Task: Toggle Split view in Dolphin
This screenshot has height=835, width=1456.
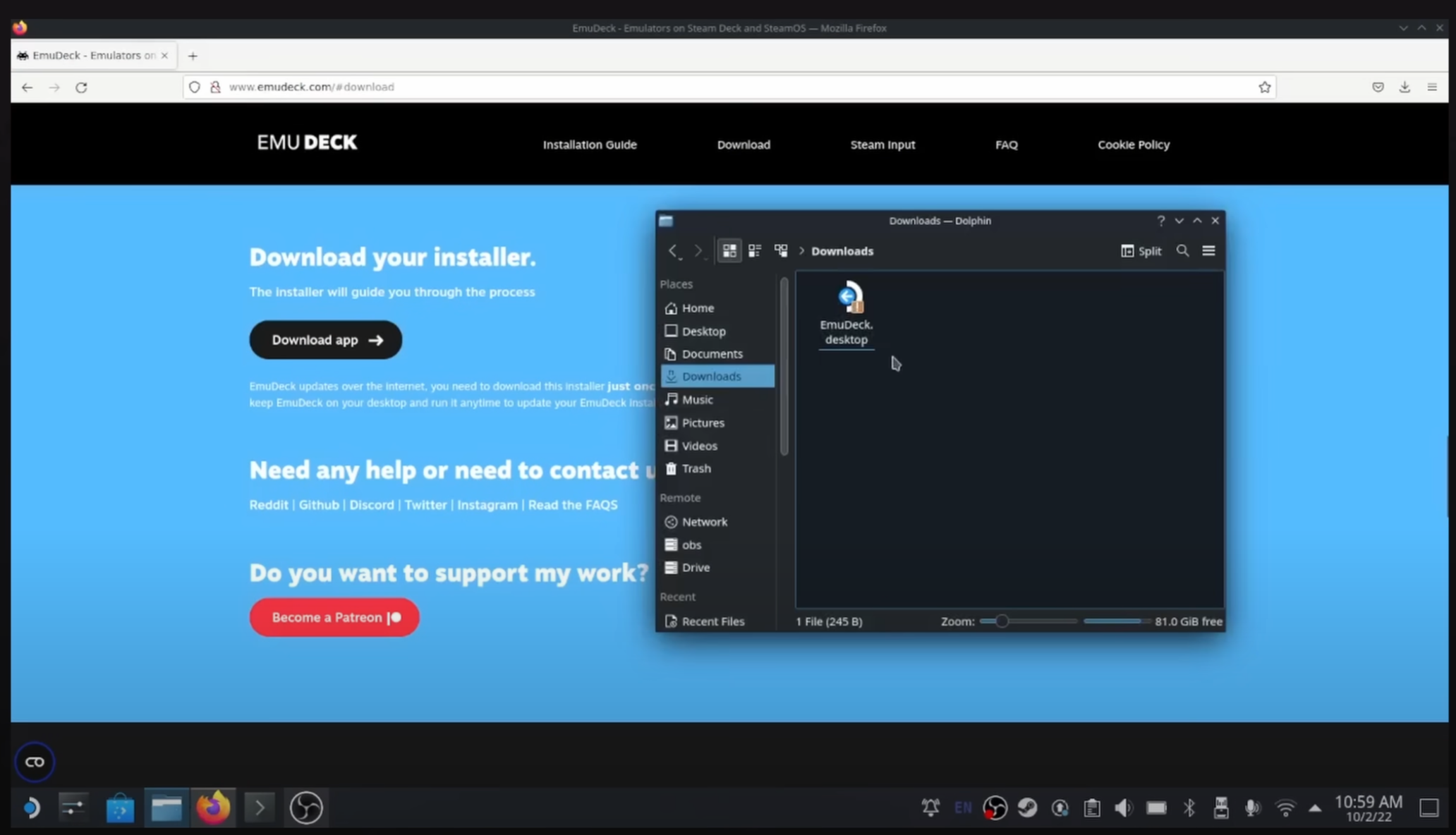Action: point(1141,250)
